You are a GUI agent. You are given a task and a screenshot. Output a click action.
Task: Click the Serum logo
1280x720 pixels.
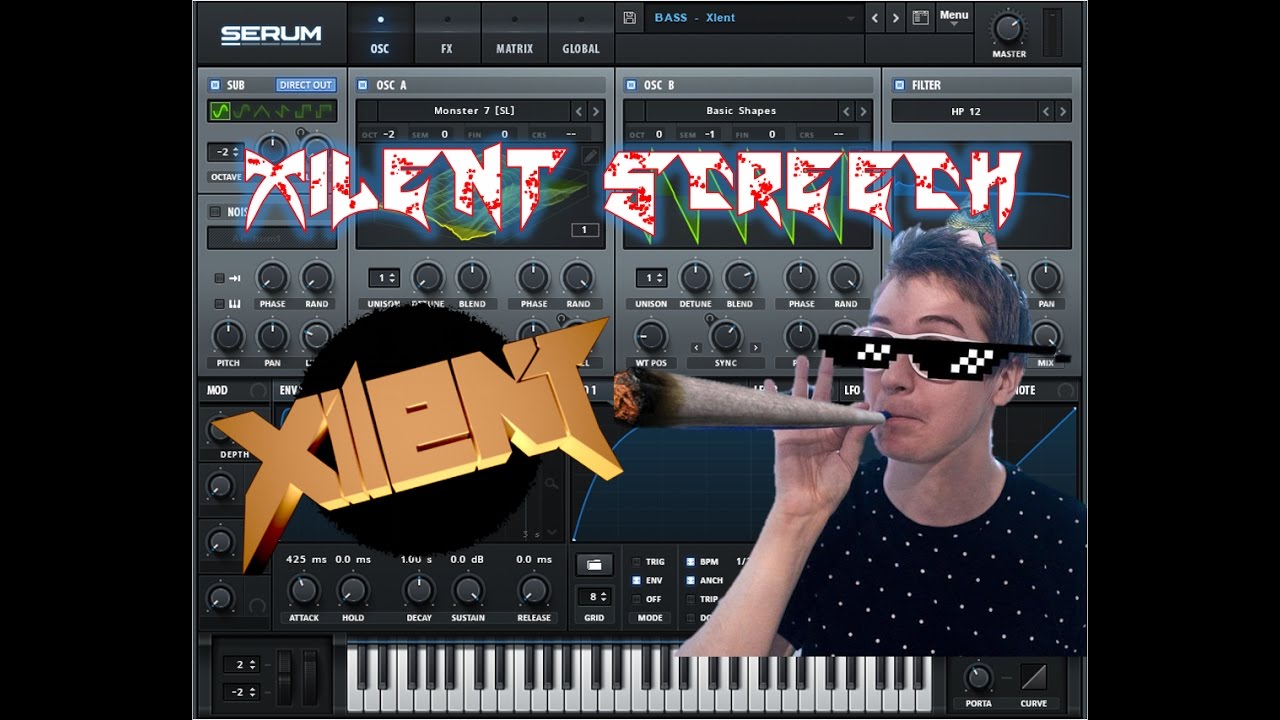[x=271, y=35]
